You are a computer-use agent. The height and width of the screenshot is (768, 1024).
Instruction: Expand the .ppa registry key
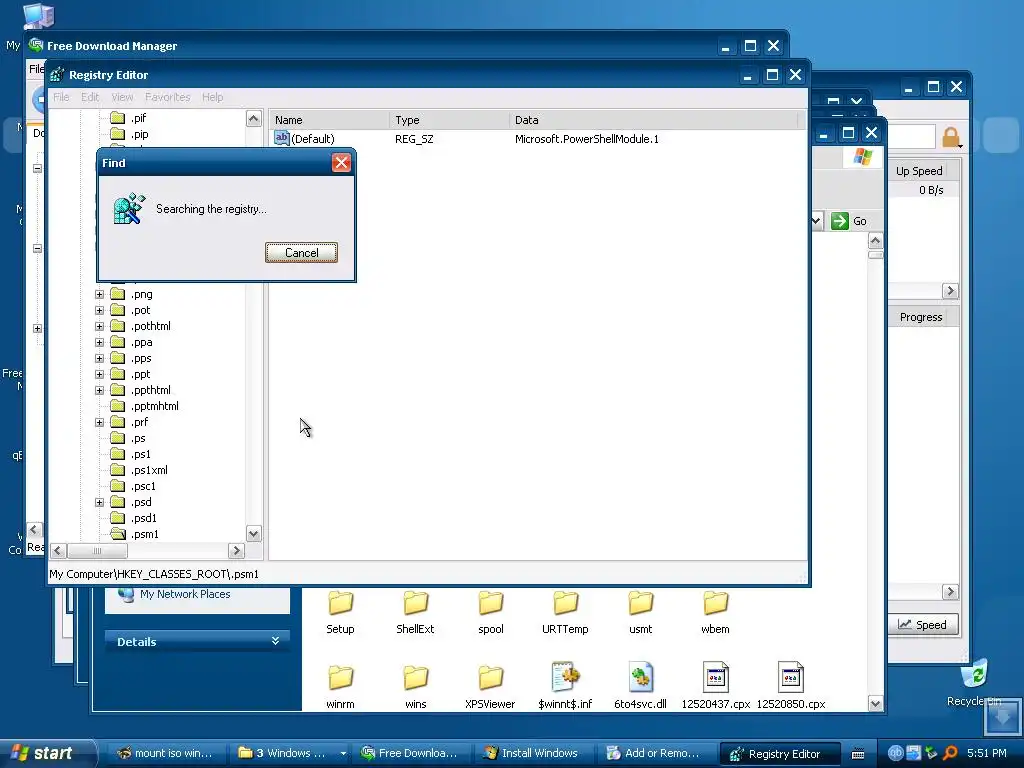99,342
